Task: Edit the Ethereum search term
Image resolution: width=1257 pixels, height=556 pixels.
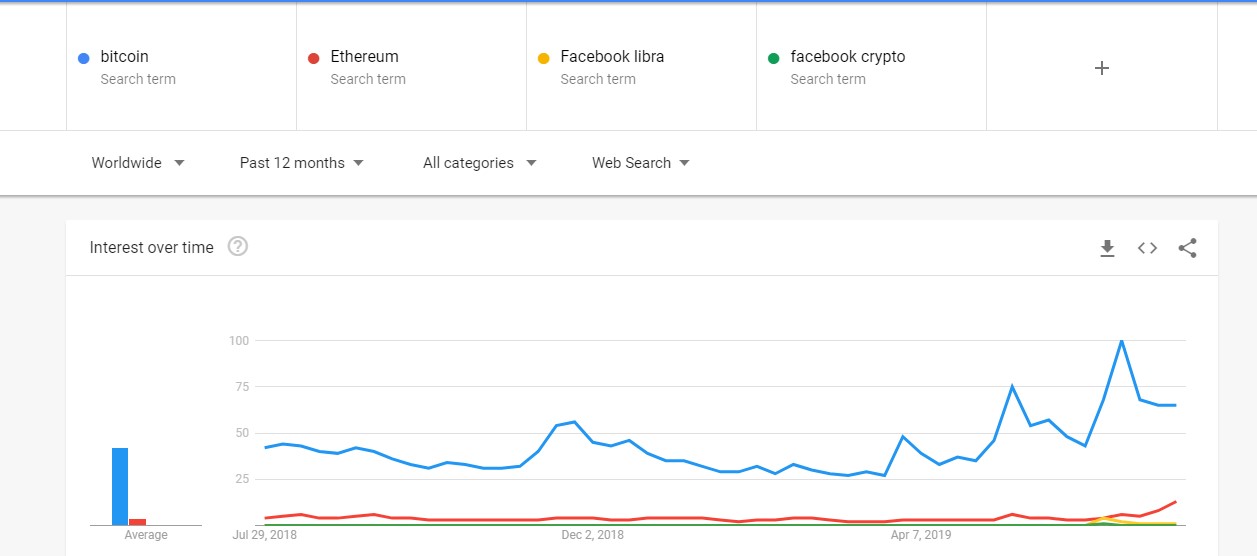Action: coord(364,57)
